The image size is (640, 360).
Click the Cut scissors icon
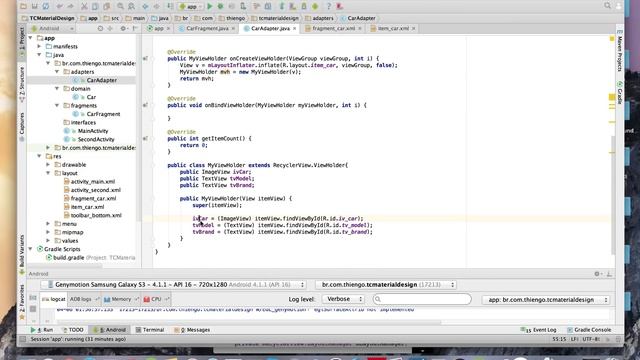point(84,6)
